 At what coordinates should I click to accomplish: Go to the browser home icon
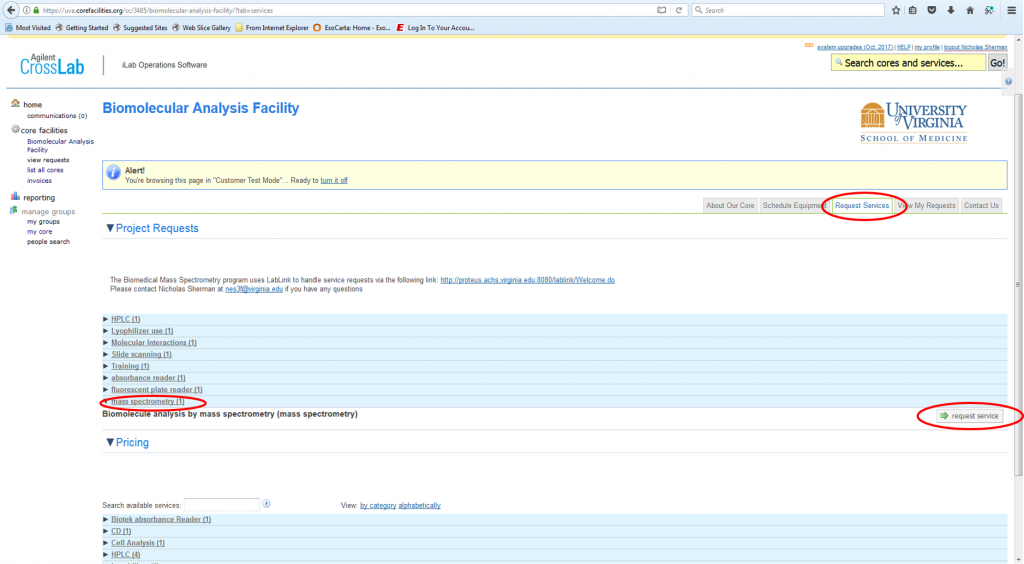(970, 10)
